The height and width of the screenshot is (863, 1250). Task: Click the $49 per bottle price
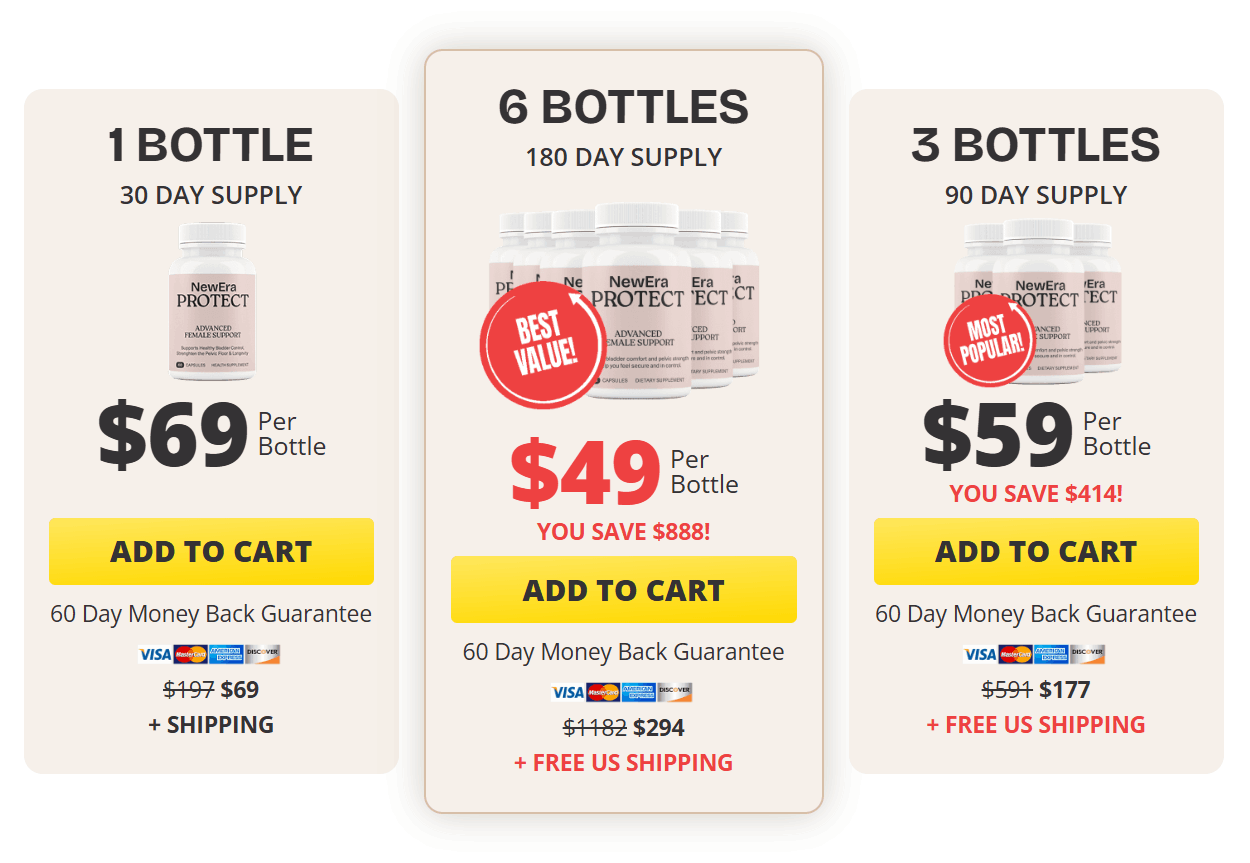[x=585, y=473]
